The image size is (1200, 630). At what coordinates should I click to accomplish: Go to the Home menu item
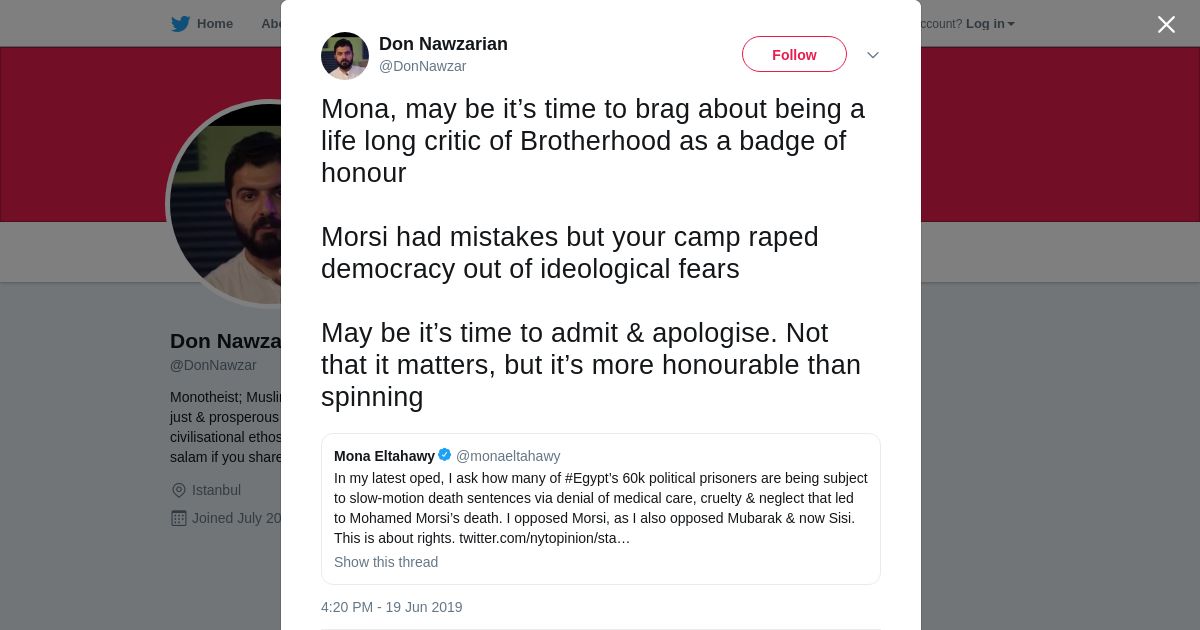point(214,24)
